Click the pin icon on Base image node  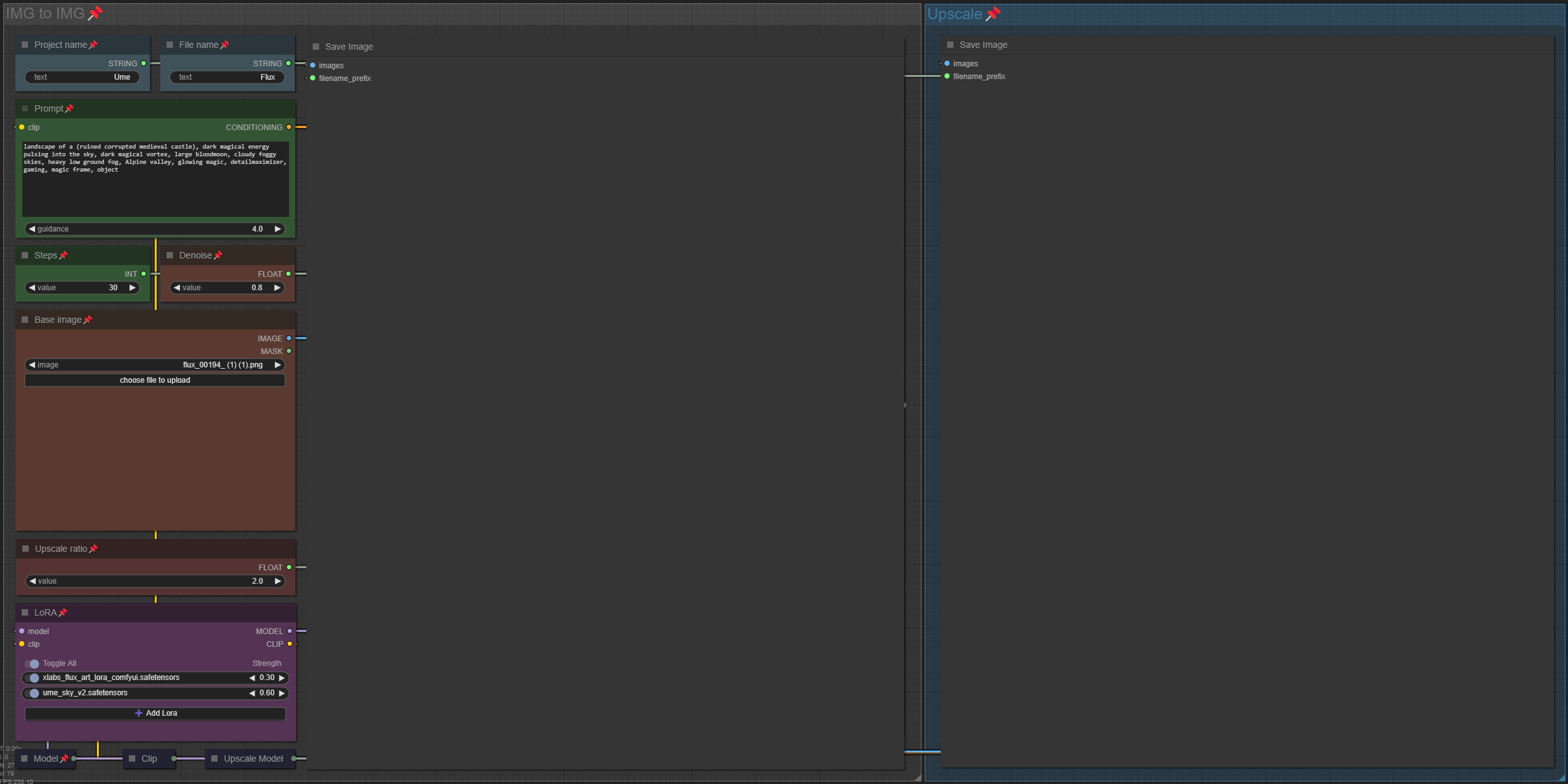click(x=88, y=320)
